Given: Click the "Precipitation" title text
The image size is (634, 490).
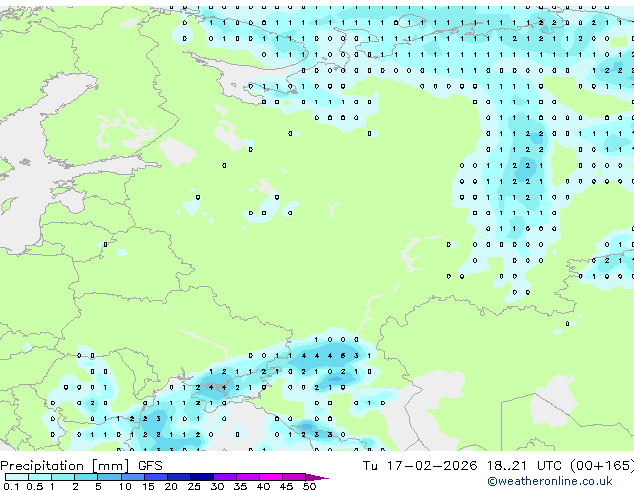Looking at the screenshot, I should [x=42, y=466].
